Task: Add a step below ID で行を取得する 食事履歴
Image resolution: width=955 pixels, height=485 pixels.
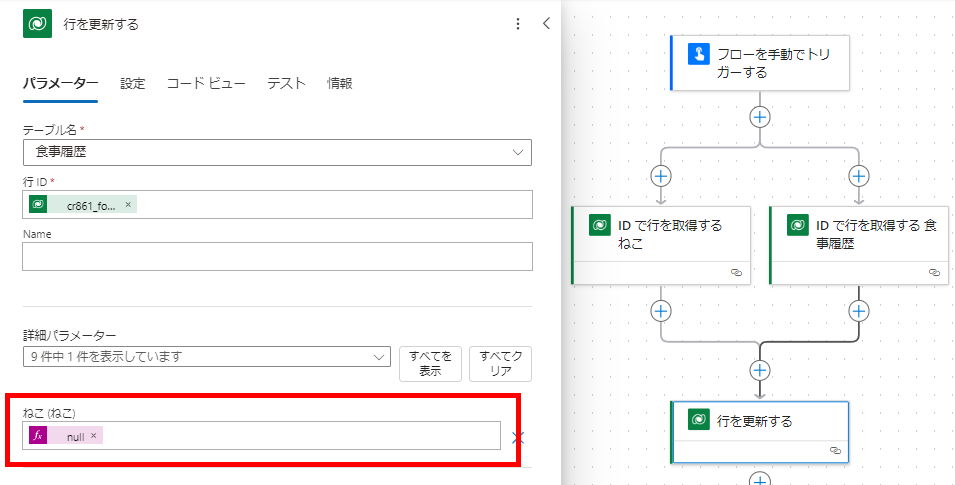Action: [x=859, y=311]
